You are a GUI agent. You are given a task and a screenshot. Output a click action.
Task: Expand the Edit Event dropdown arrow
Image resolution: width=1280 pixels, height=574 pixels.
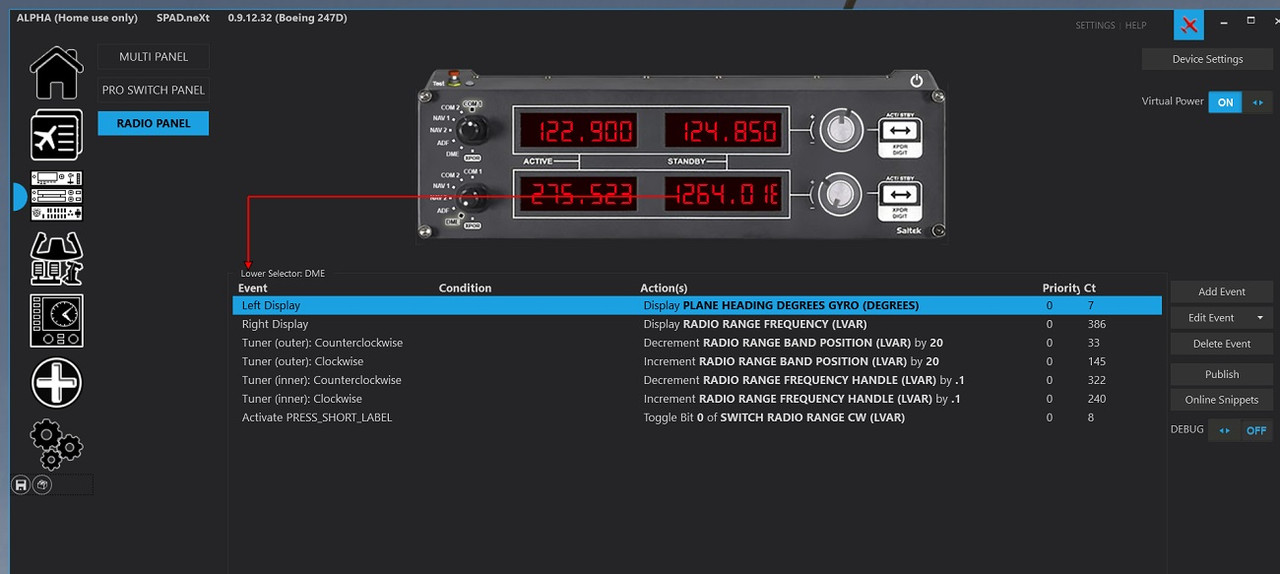[1261, 318]
